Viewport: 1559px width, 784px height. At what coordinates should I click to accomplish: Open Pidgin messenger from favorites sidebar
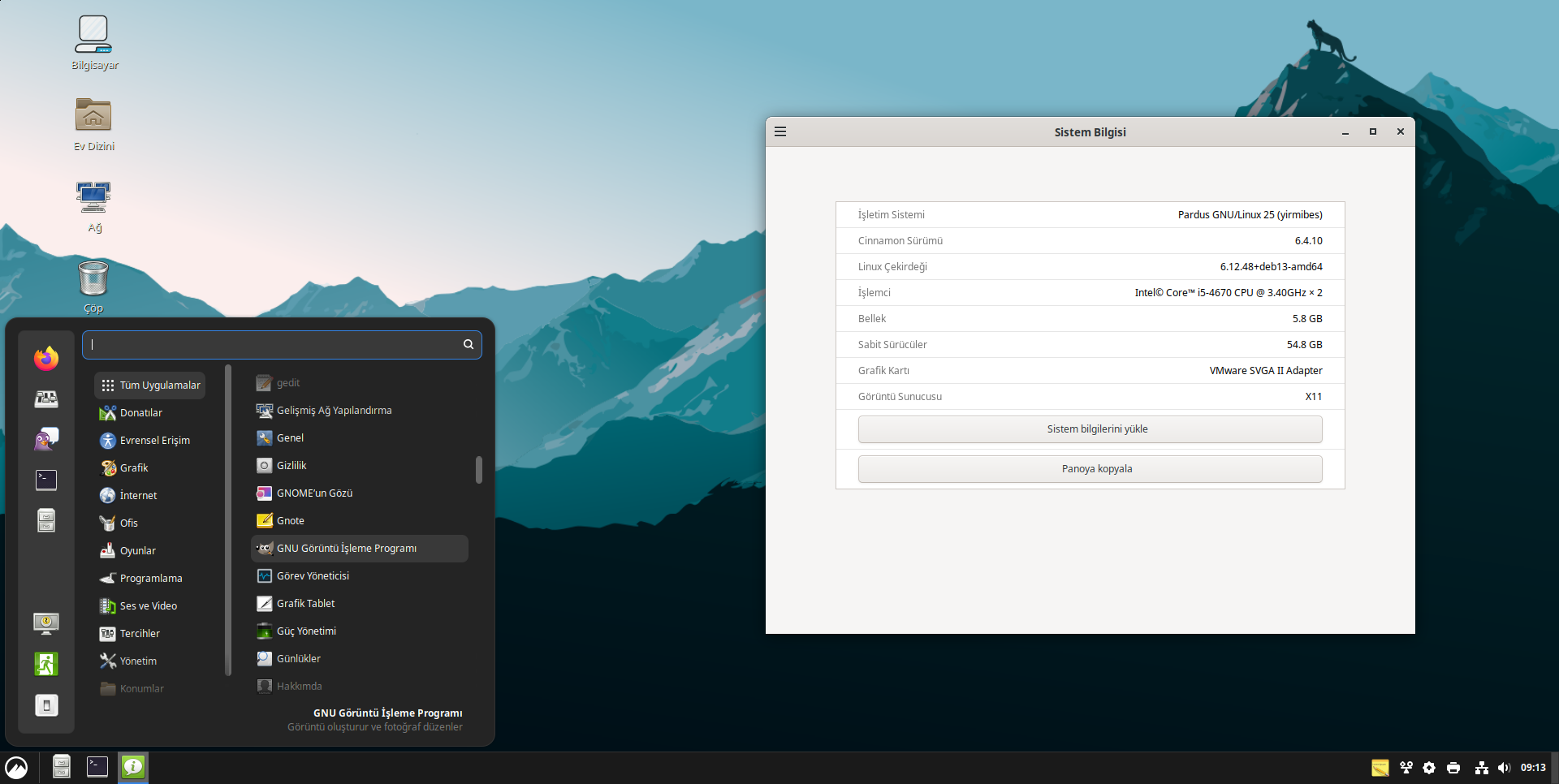tap(46, 439)
